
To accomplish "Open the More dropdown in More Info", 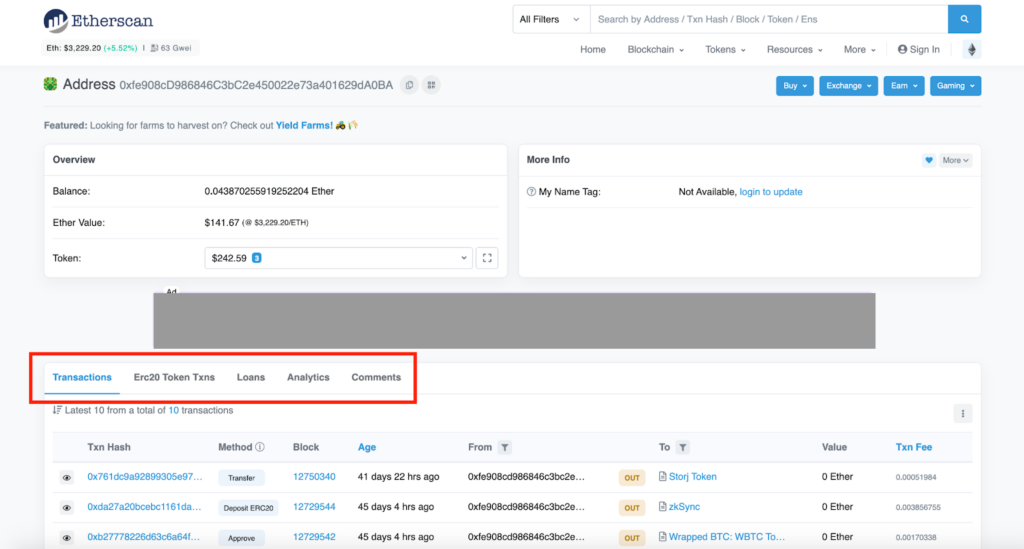I will point(955,160).
